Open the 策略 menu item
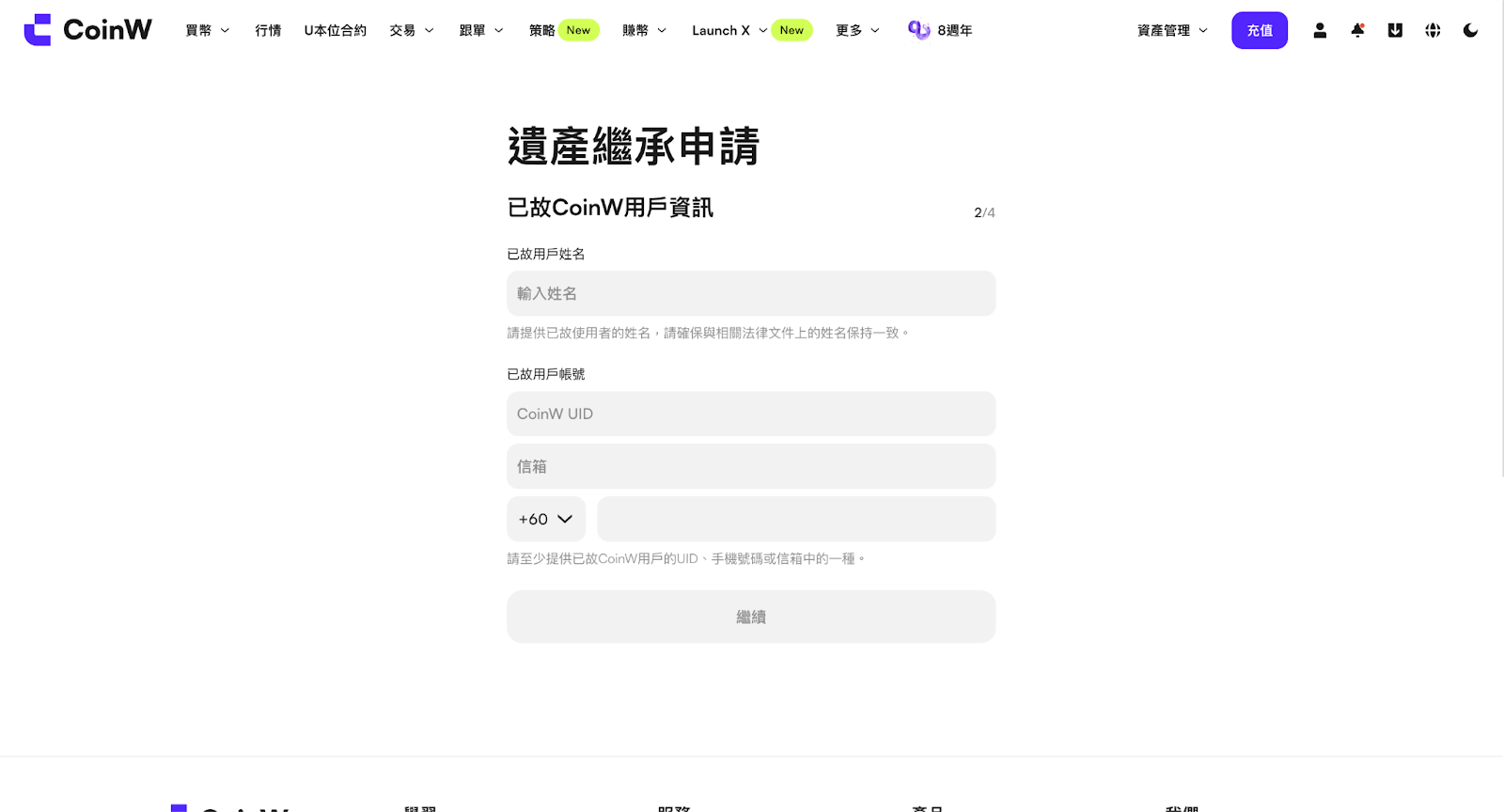Screen dimensions: 1504x812 pos(541,30)
